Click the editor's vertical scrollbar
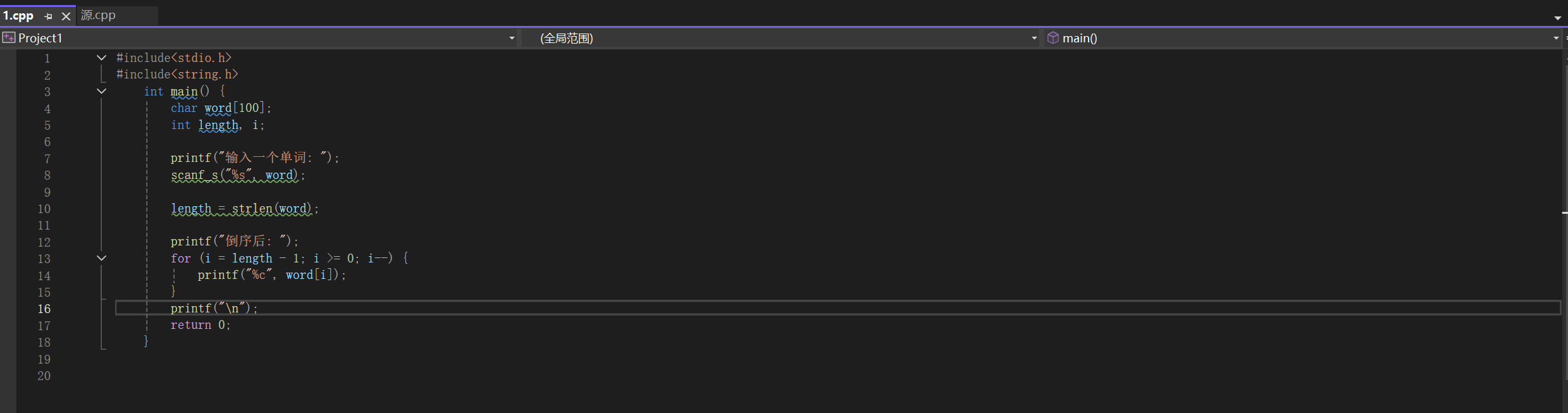This screenshot has width=1568, height=413. click(1564, 190)
